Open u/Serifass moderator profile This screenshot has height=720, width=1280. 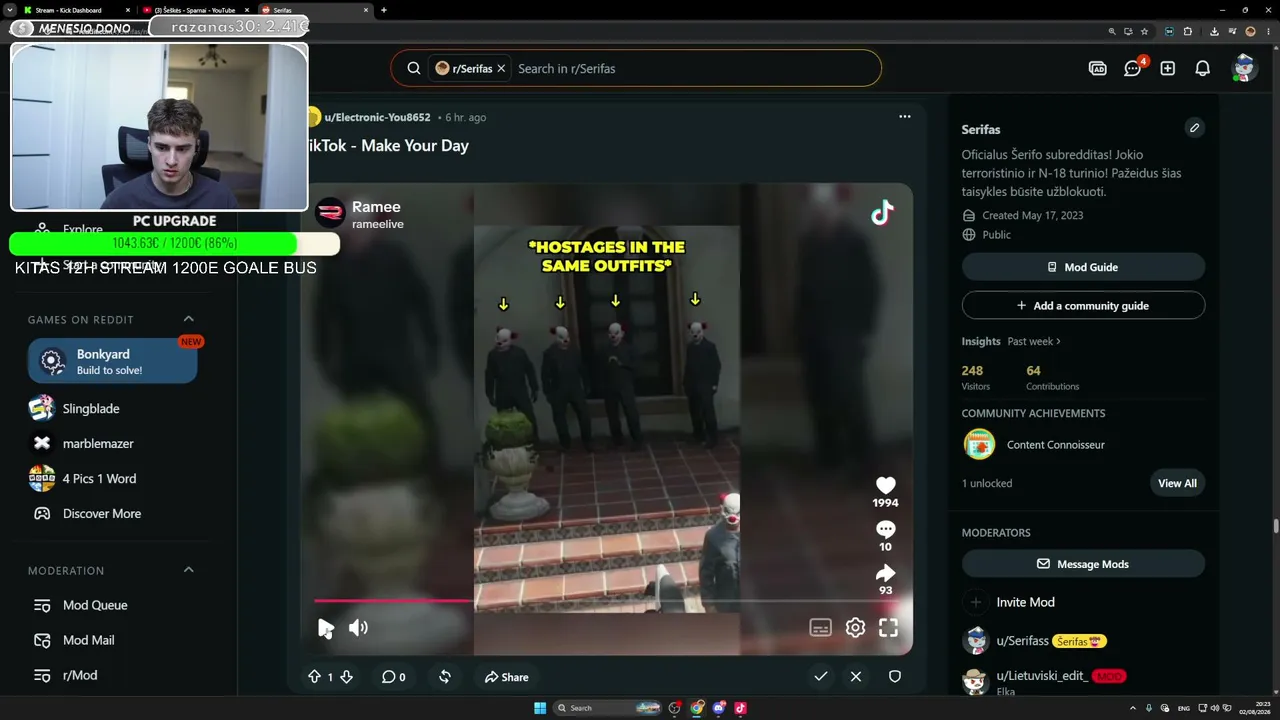click(1022, 640)
